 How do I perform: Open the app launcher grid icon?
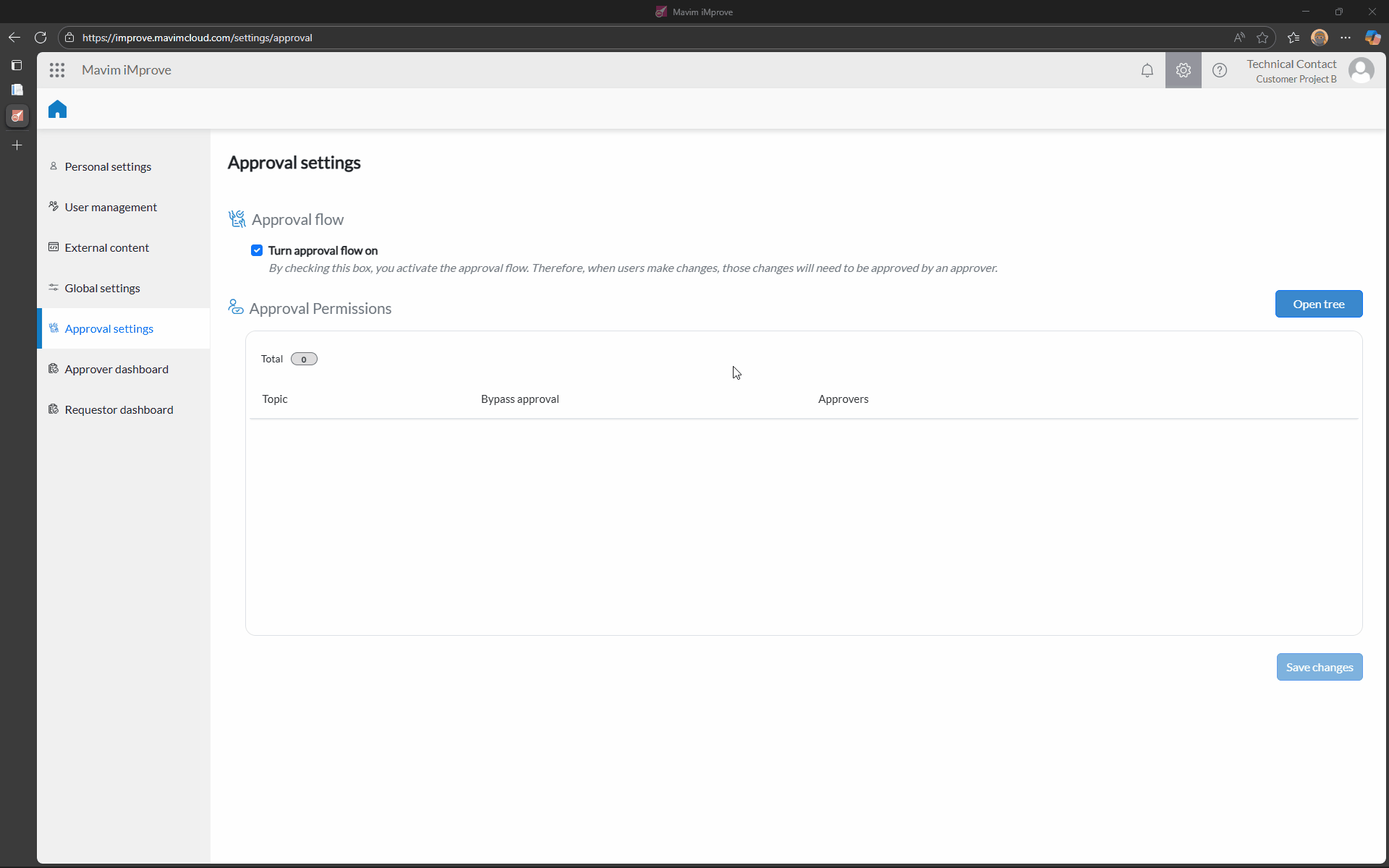coord(57,70)
